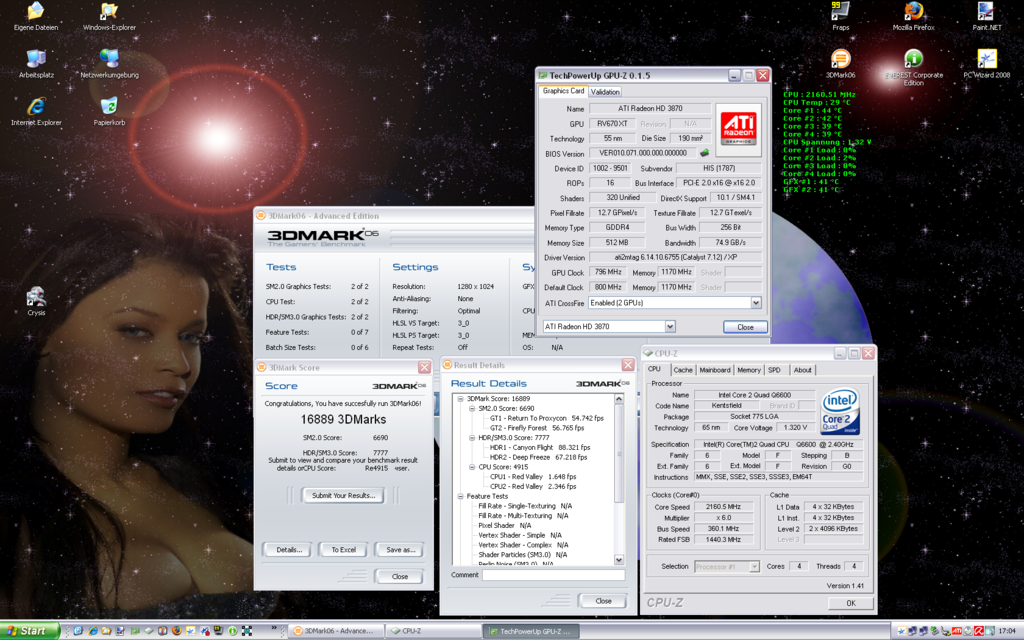This screenshot has width=1024, height=640.
Task: Switch to the CPU-Z taskbar button
Action: tap(431, 632)
